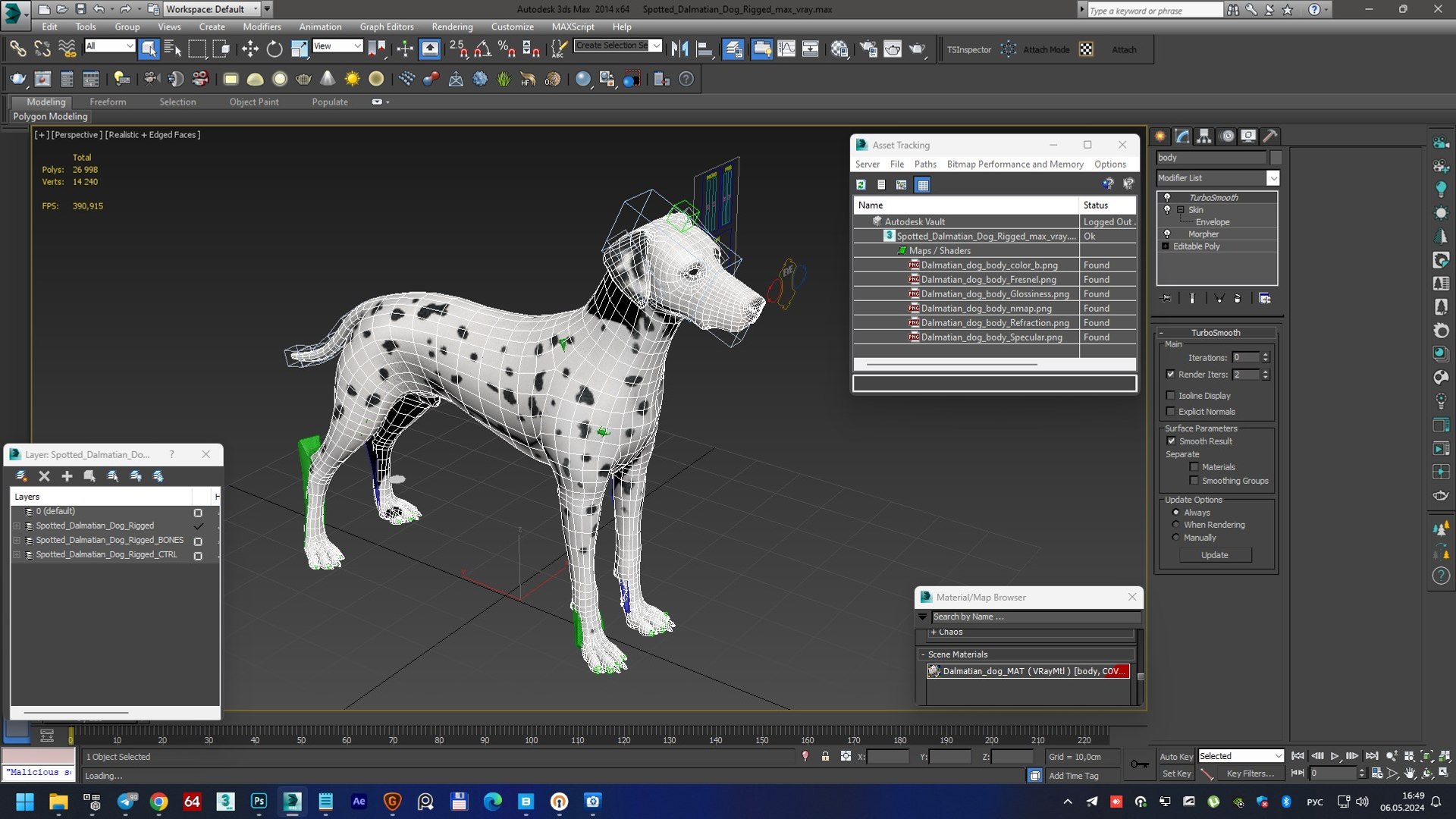Open the Modifier List dropdown
This screenshot has width=1456, height=819.
[1272, 178]
